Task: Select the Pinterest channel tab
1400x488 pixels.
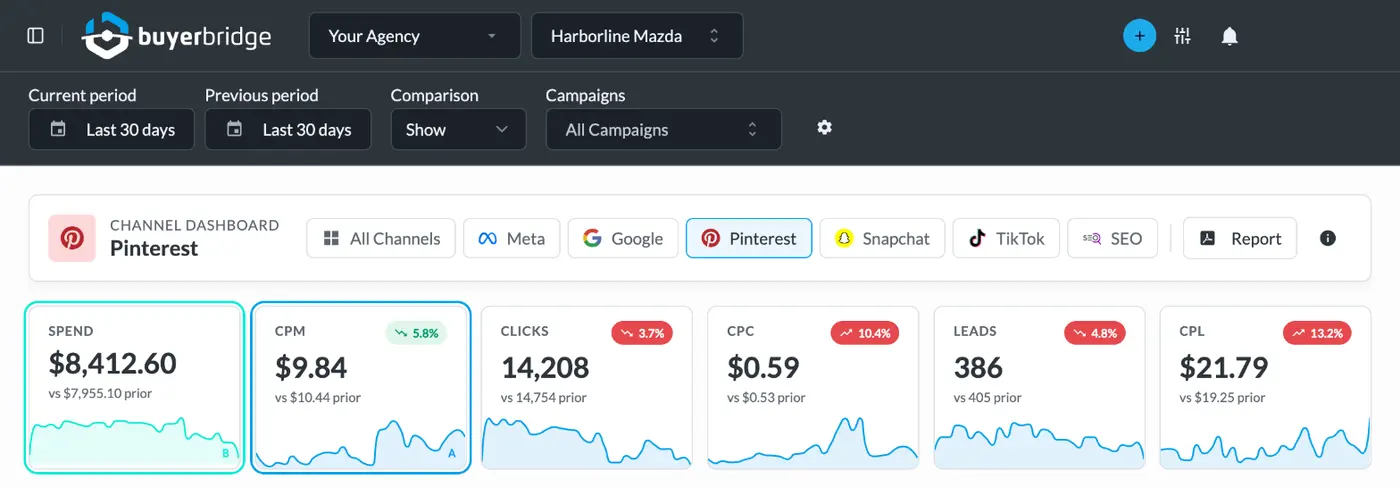Action: click(x=749, y=238)
